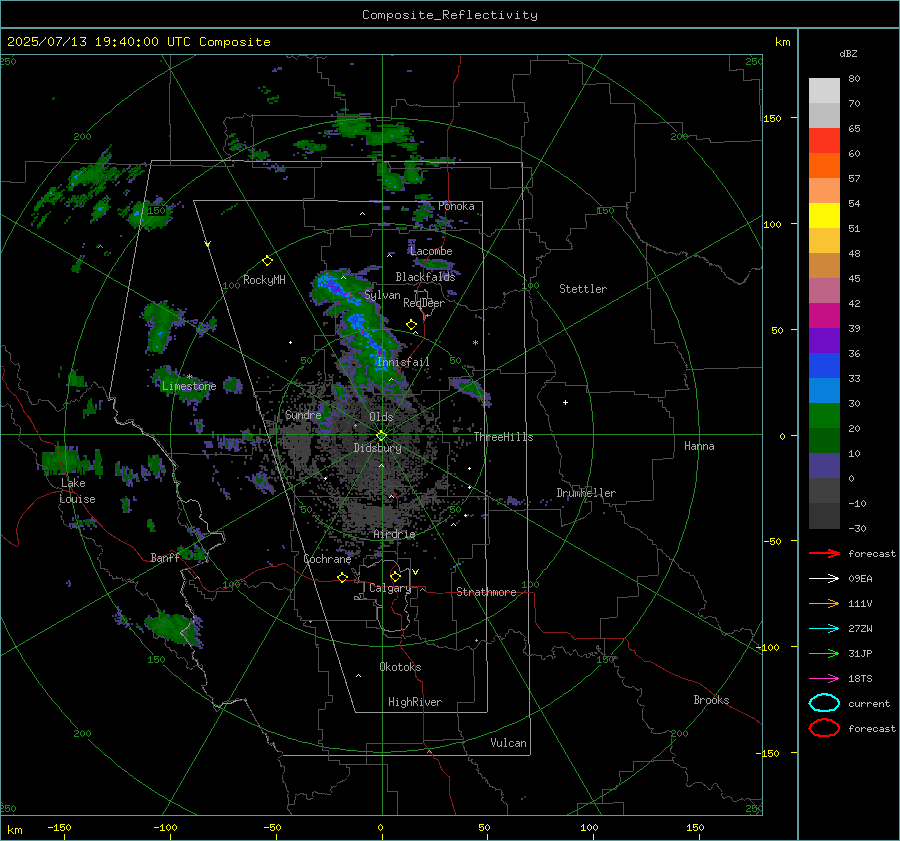
Task: Click the Ponoka label
Action: (456, 206)
